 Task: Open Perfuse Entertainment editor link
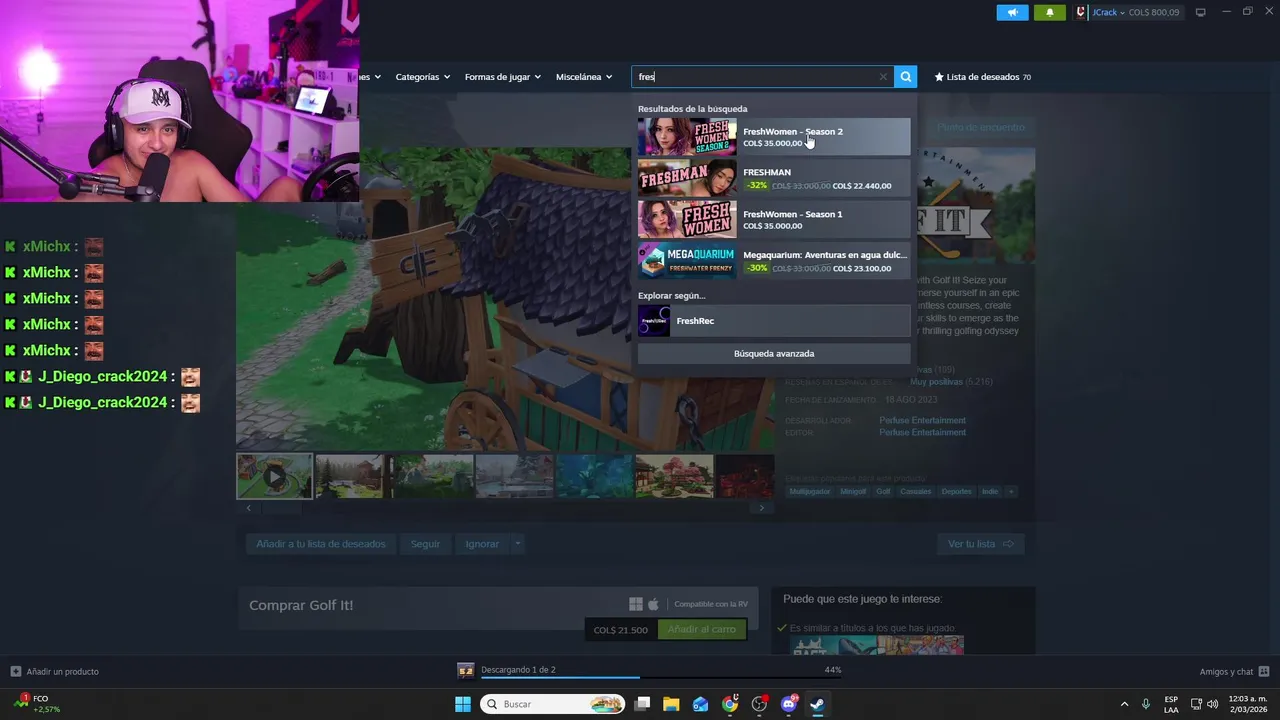click(922, 432)
